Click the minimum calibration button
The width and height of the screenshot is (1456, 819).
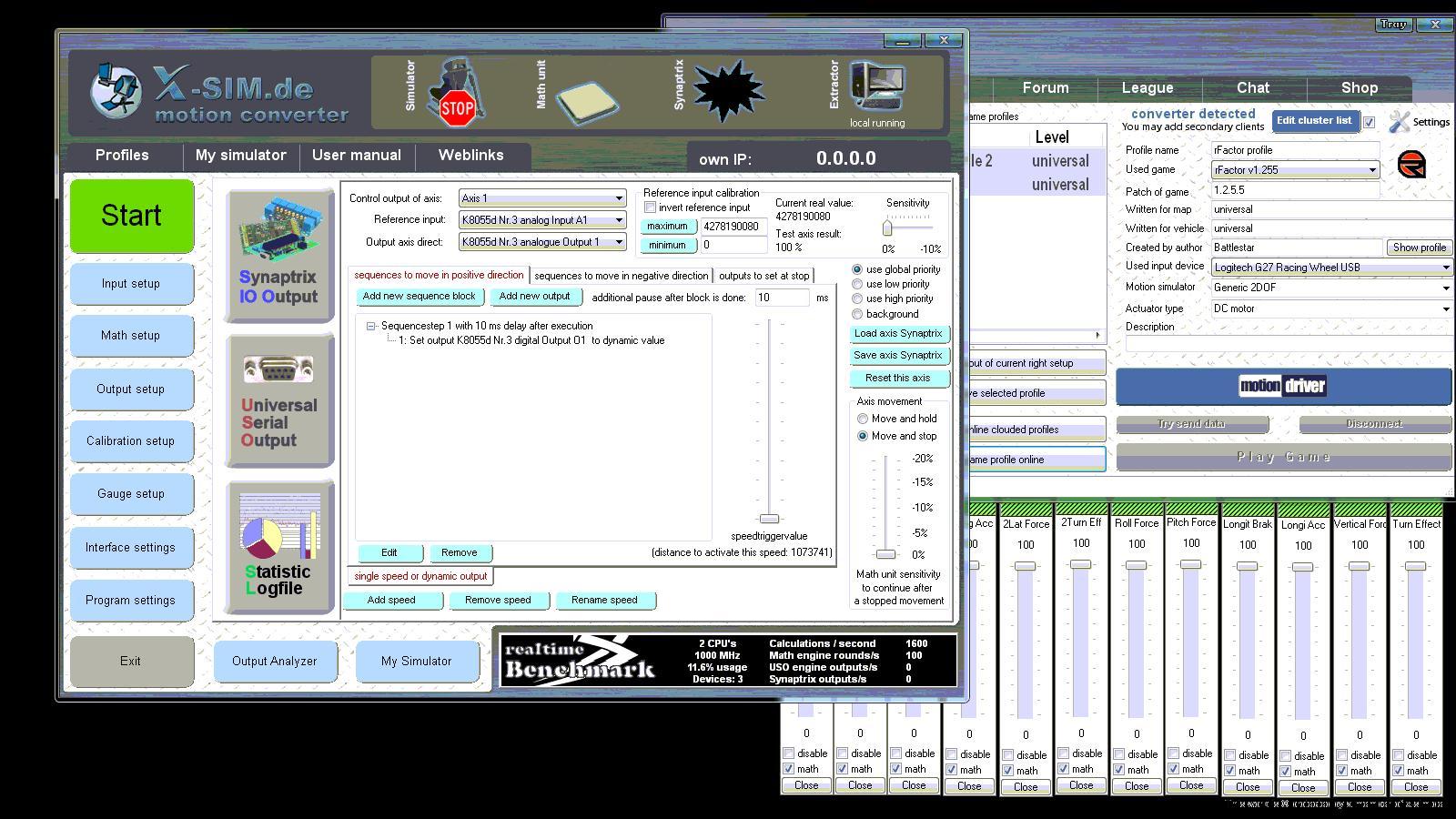click(x=668, y=246)
